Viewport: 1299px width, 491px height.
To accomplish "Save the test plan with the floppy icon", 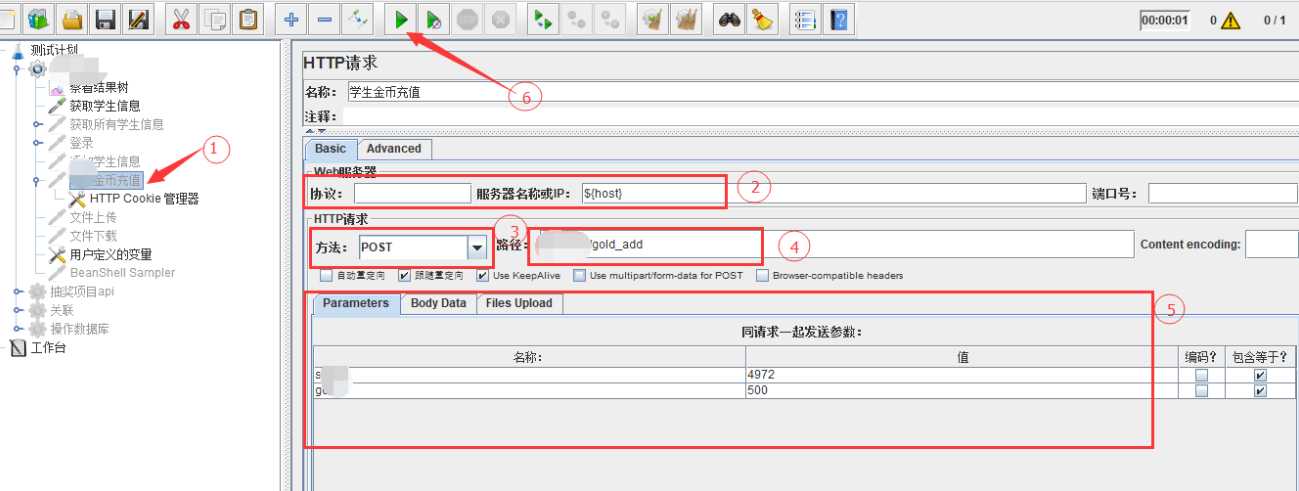I will click(x=105, y=18).
